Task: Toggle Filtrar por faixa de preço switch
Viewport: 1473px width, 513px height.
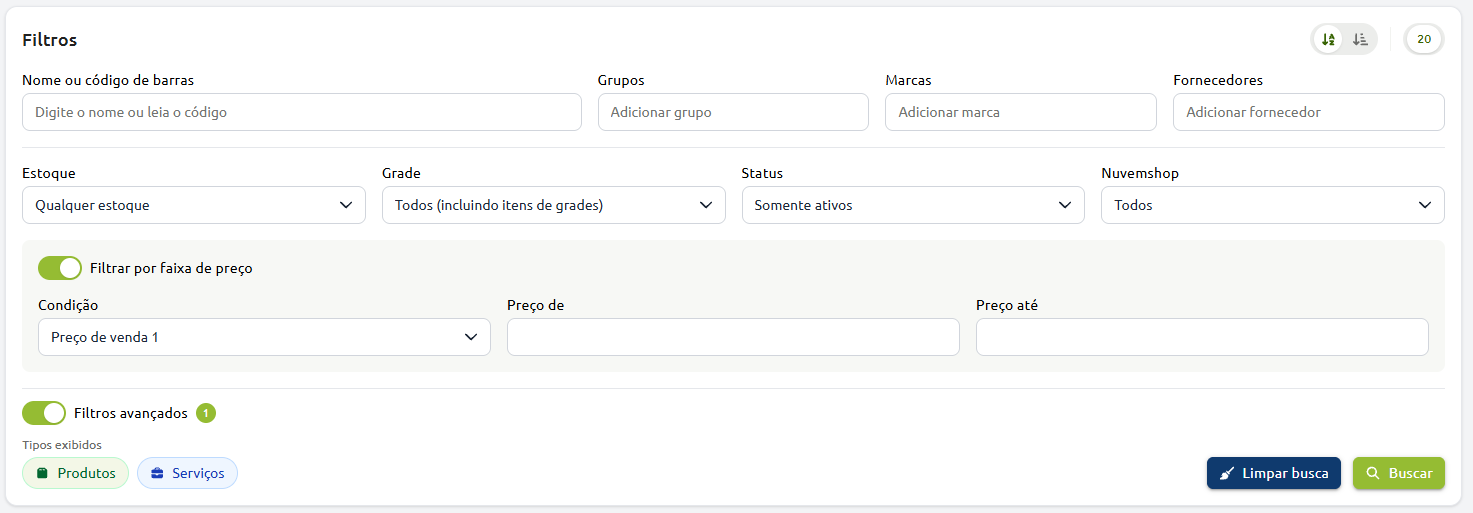Action: tap(60, 268)
